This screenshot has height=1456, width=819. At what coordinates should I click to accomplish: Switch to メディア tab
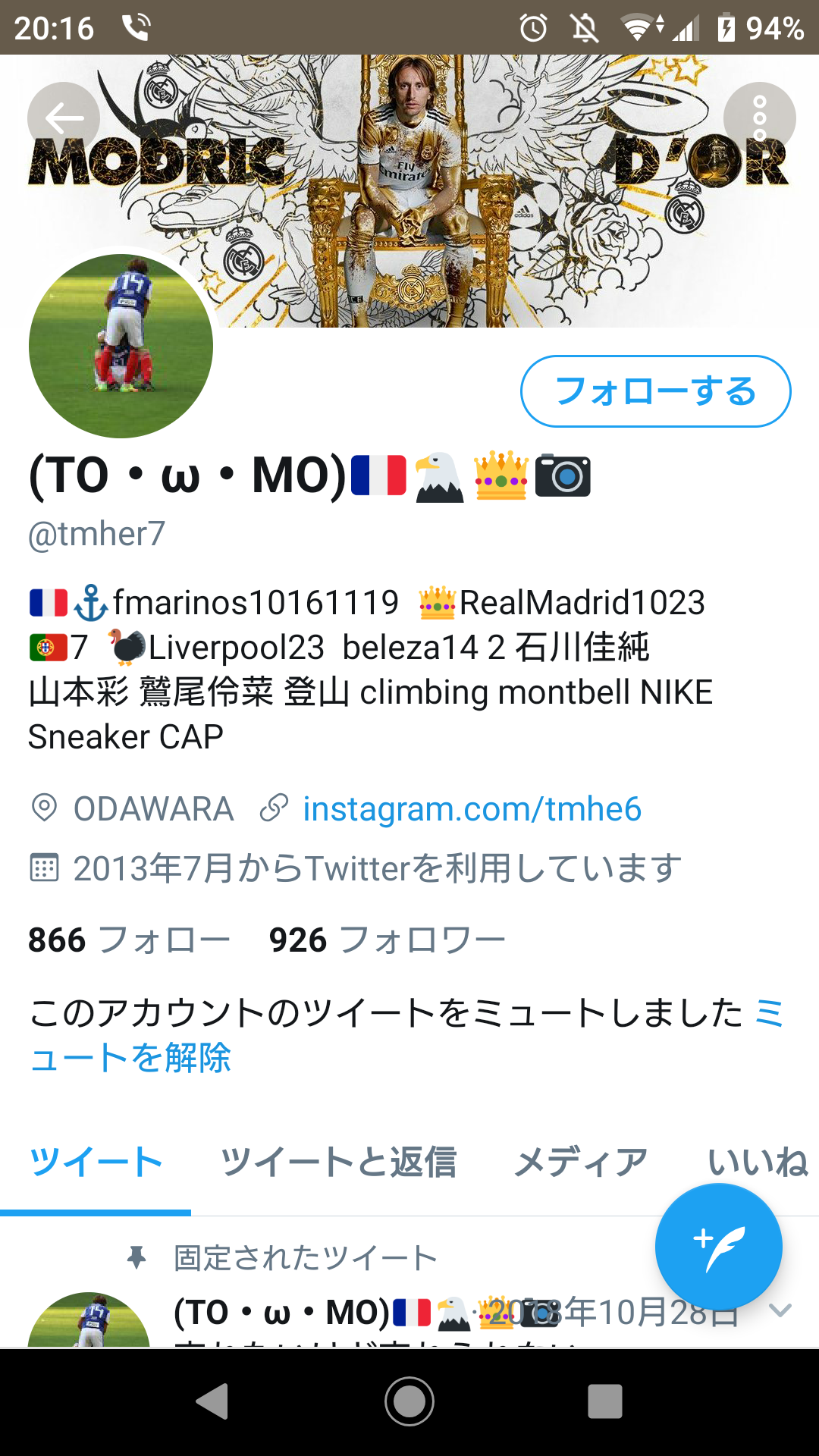[x=581, y=1162]
